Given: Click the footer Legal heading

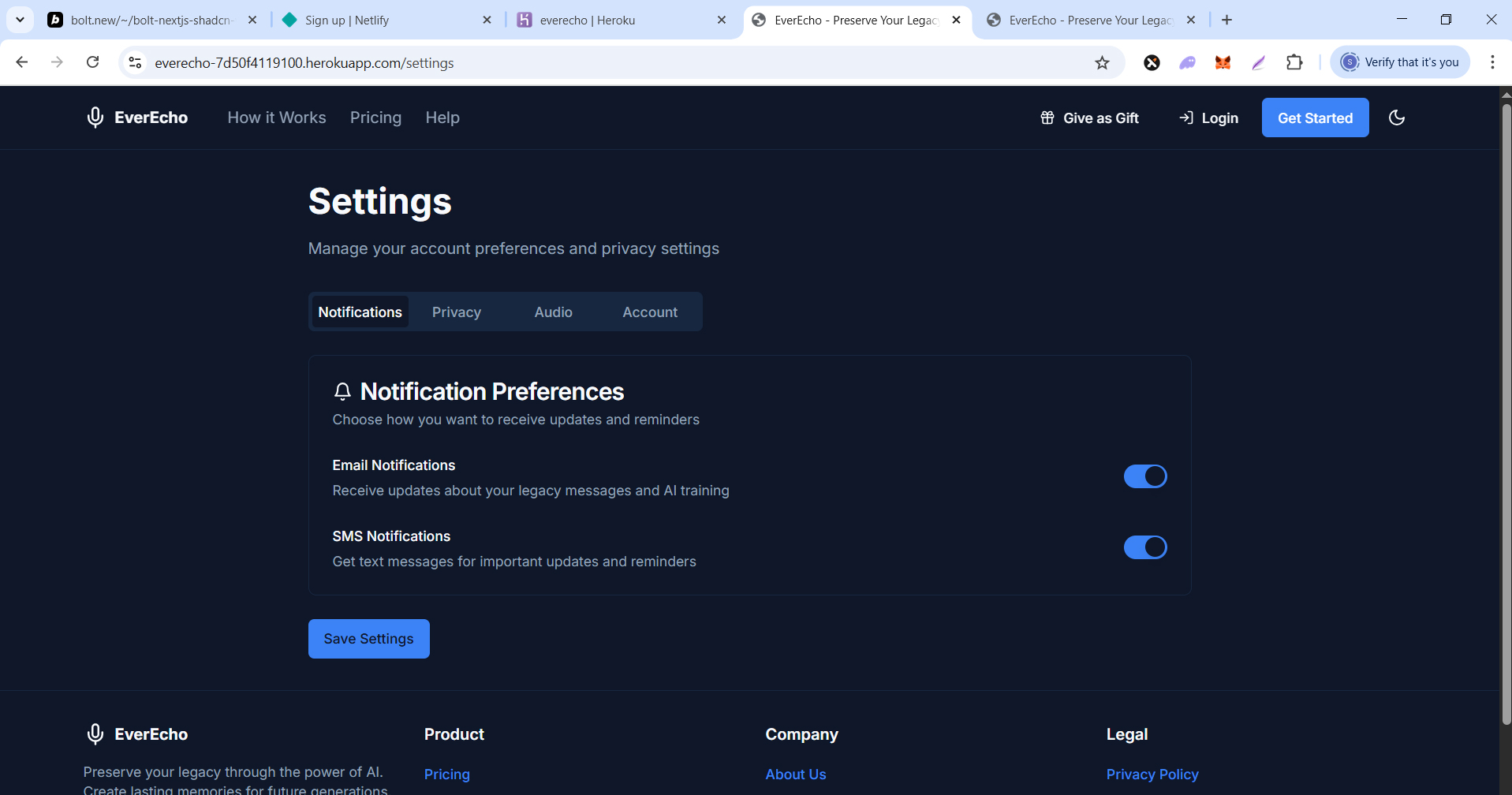Looking at the screenshot, I should click(1126, 734).
